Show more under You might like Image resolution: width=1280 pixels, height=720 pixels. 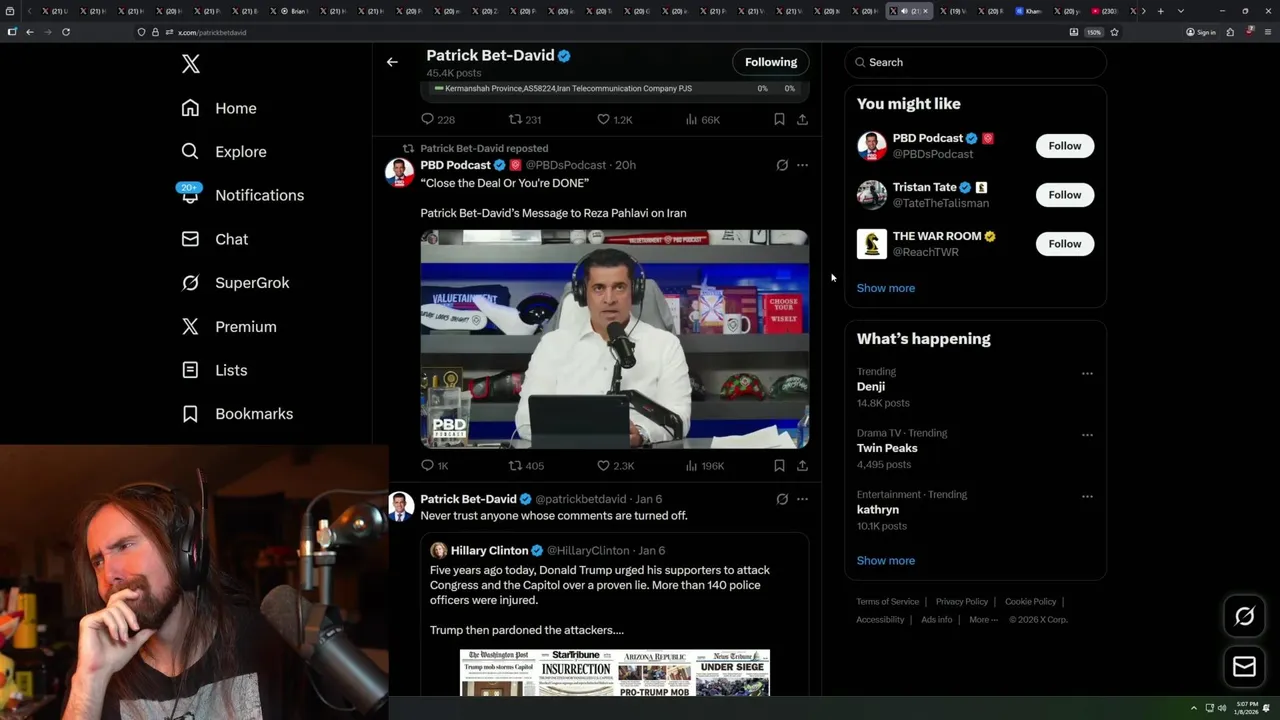coord(886,288)
